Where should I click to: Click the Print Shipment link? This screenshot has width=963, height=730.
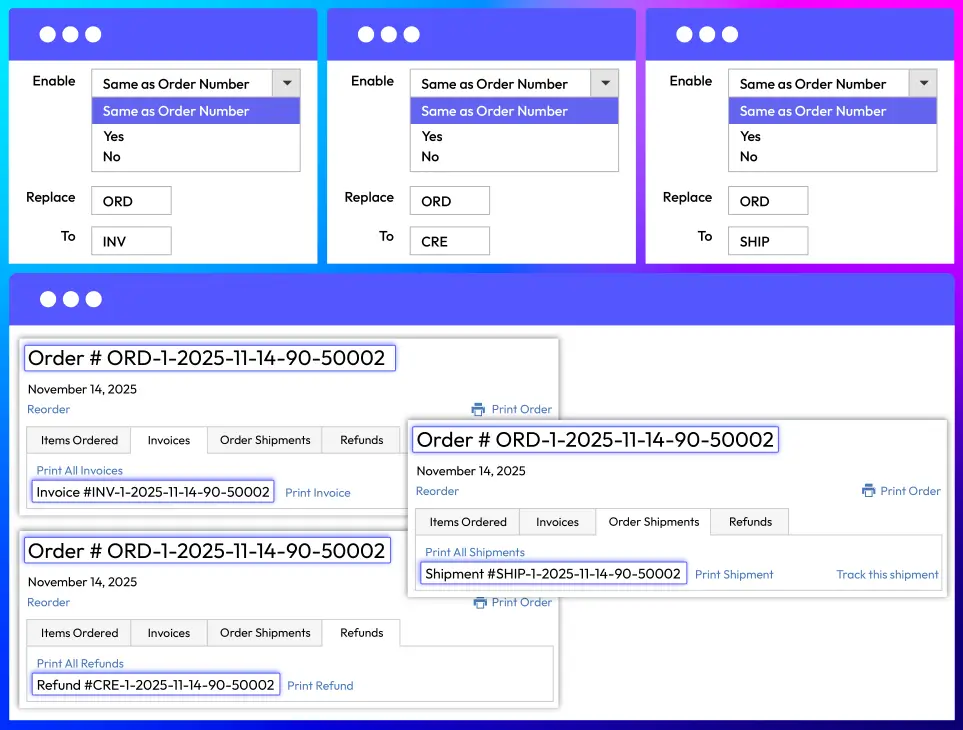click(x=734, y=574)
